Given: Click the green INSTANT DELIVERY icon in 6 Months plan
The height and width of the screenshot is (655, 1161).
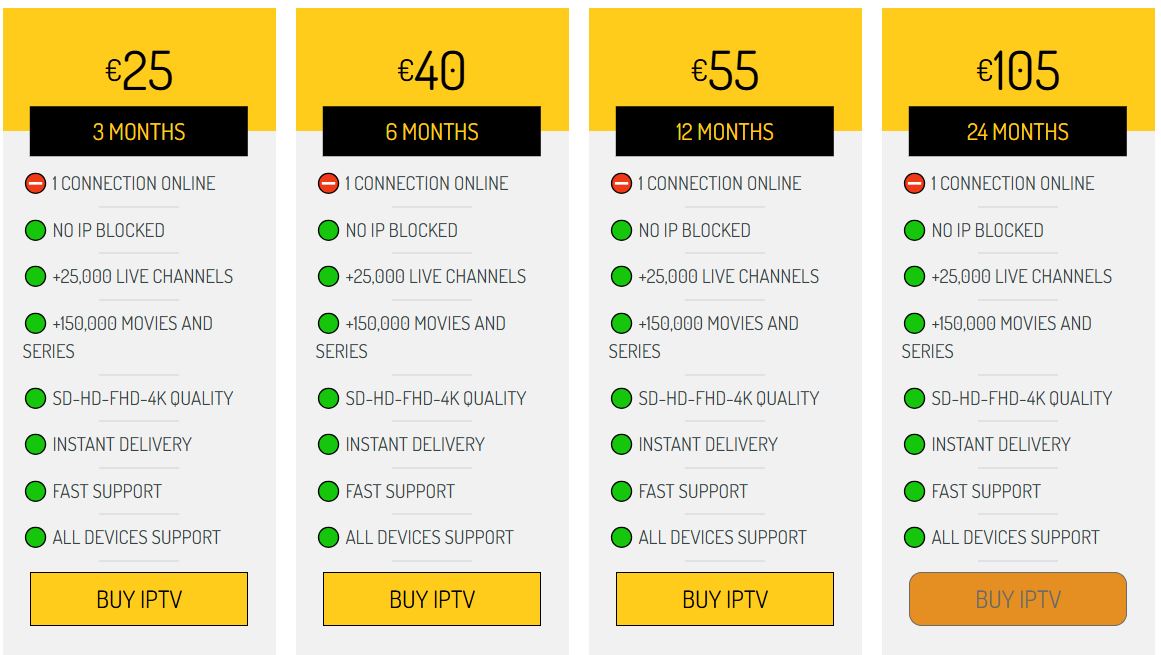Looking at the screenshot, I should (x=329, y=445).
